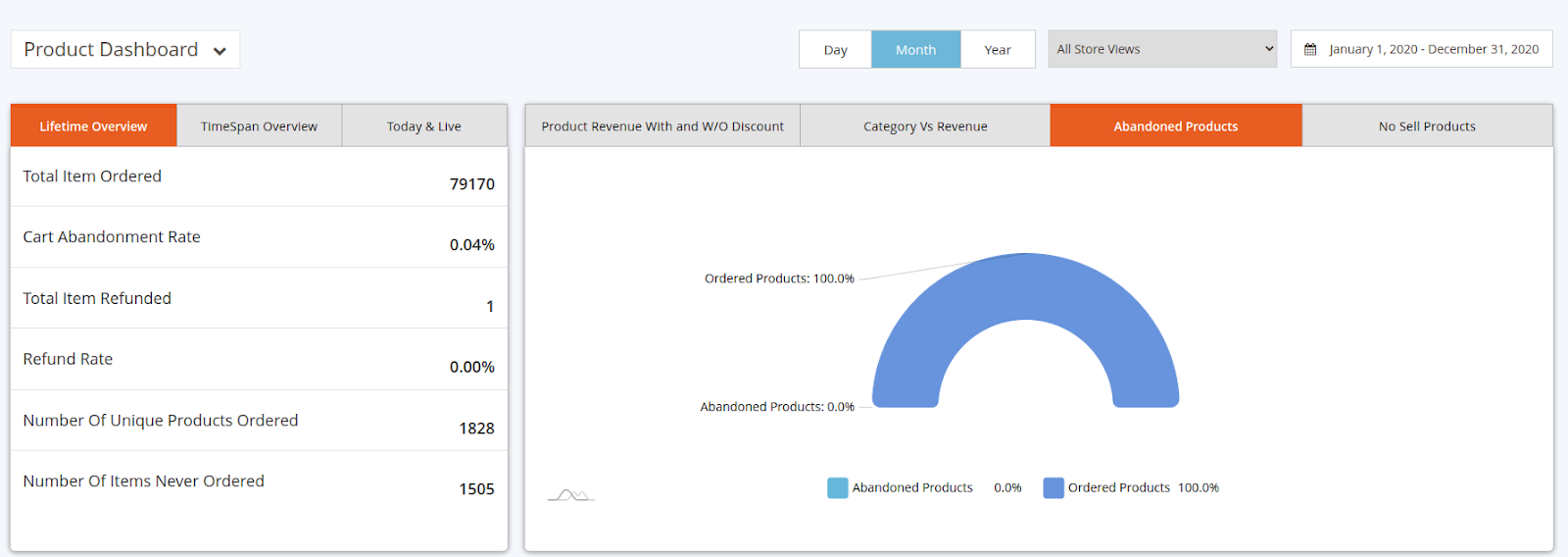The height and width of the screenshot is (557, 1568).
Task: Click the Abandoned Products legend color swatch
Action: (837, 487)
